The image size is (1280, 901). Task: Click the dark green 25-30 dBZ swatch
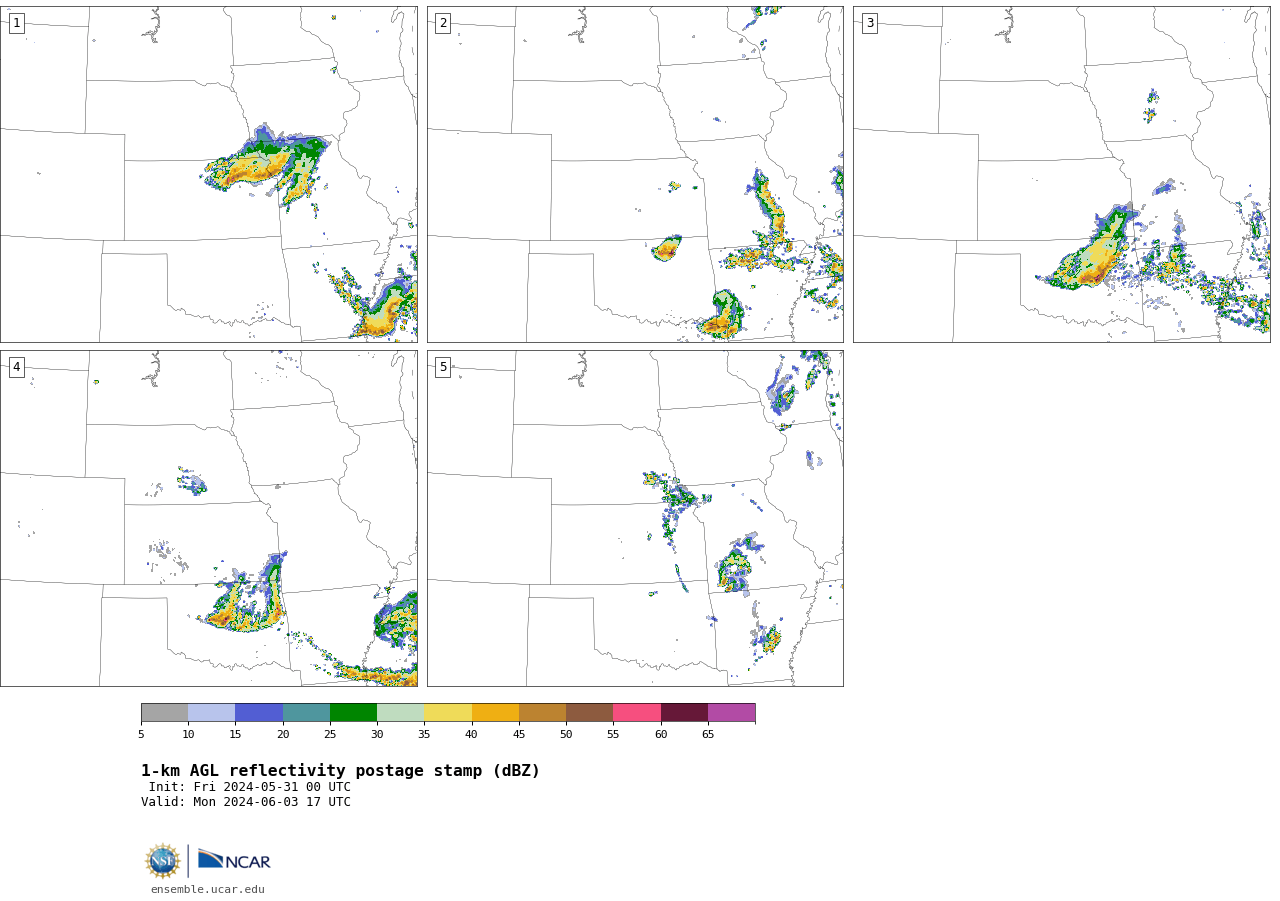353,713
